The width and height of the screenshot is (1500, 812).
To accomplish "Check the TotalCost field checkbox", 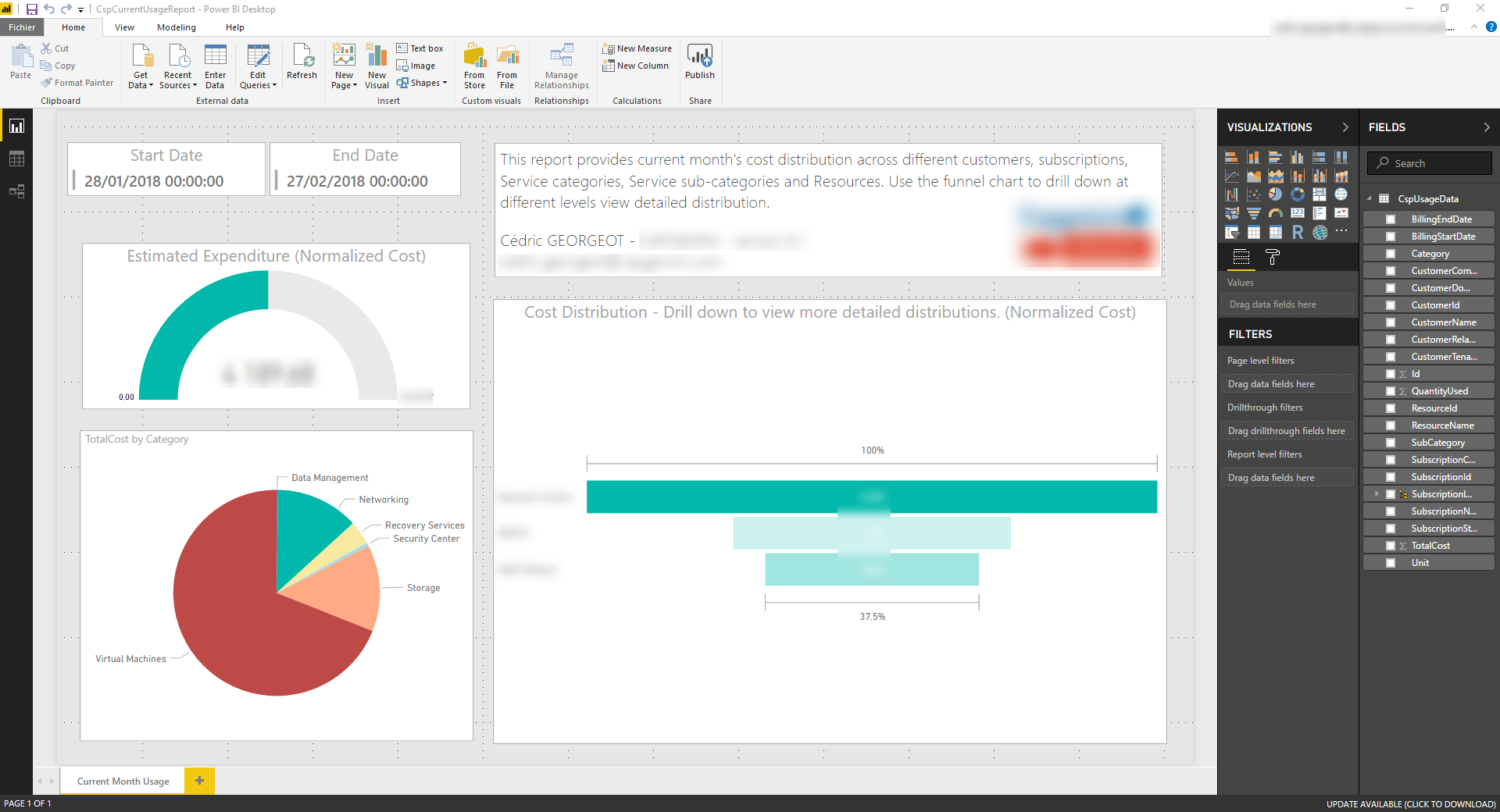I will [1391, 546].
